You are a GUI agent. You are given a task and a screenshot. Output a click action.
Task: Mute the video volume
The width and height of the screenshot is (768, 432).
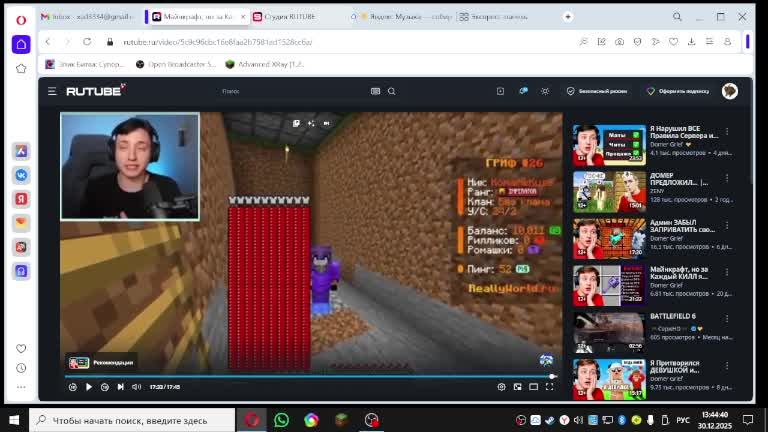click(136, 387)
